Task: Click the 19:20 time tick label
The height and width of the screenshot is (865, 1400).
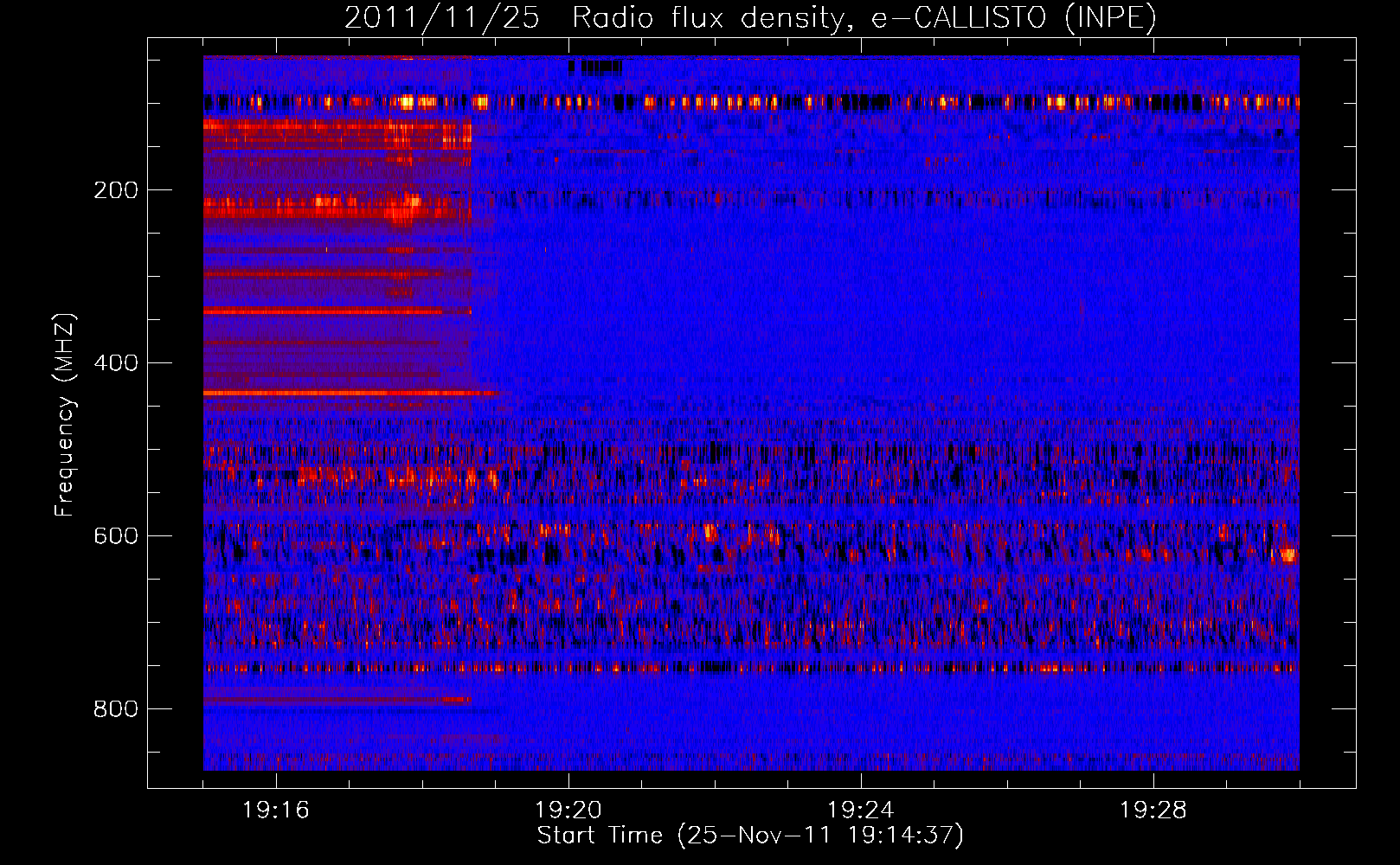Action: [x=568, y=811]
